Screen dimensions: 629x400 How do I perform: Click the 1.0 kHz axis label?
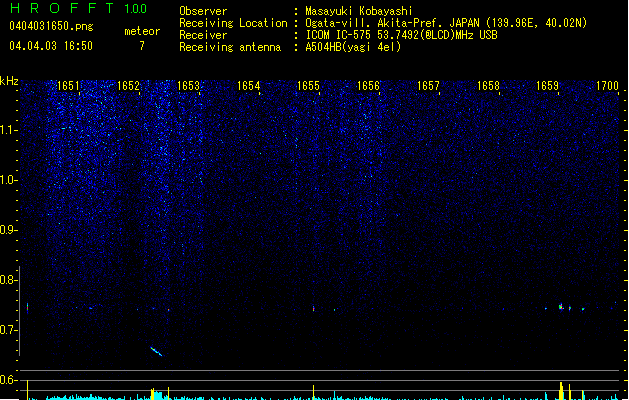8,180
